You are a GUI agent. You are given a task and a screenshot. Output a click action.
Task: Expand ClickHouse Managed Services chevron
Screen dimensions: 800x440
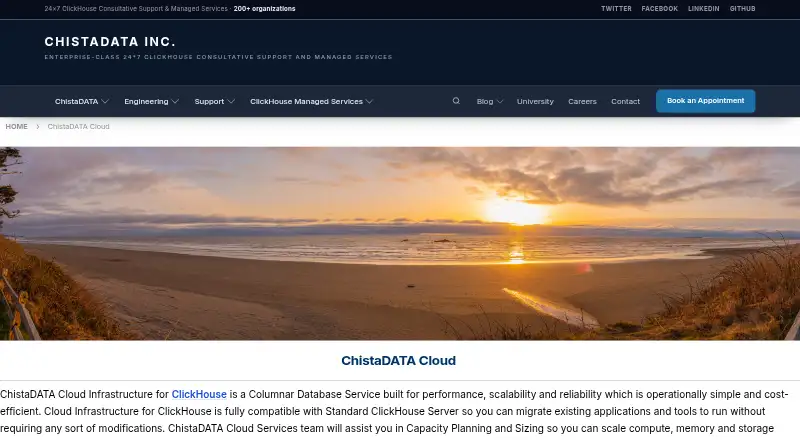(369, 102)
